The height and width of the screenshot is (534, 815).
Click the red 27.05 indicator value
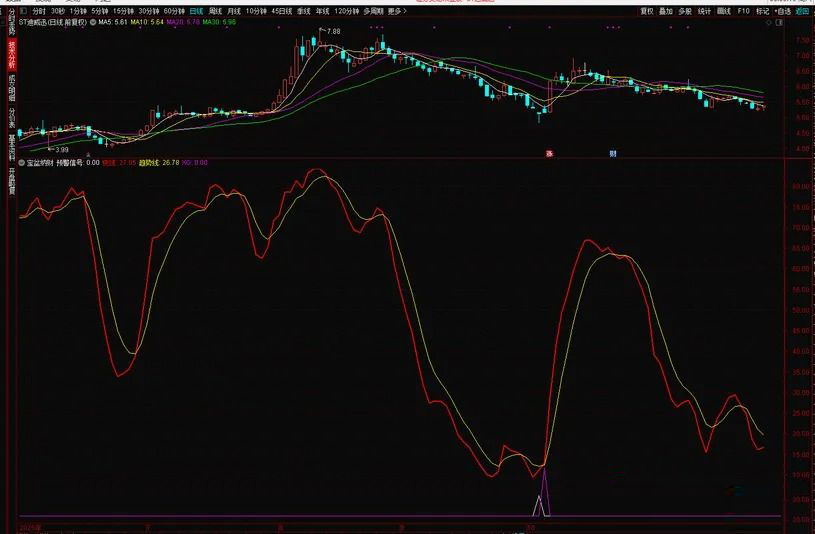128,163
